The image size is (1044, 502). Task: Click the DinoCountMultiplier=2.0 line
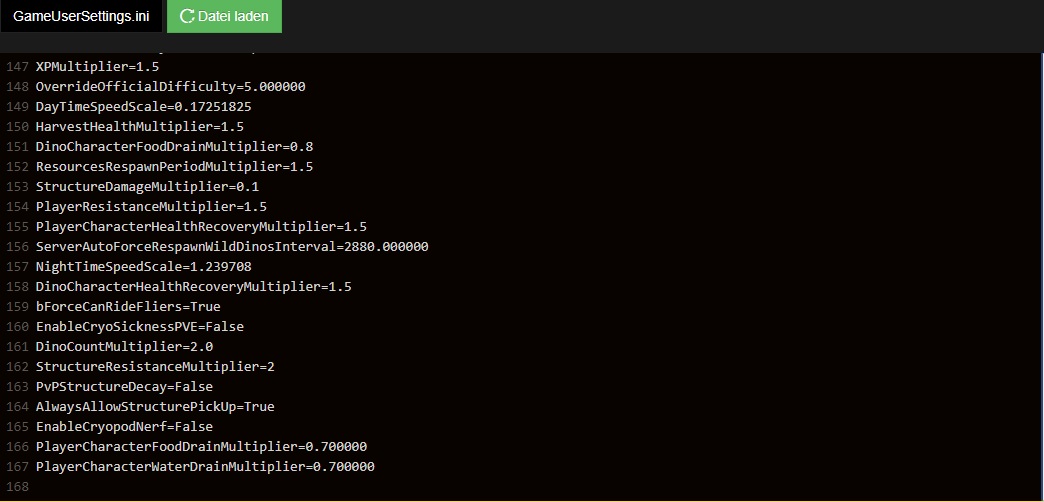(125, 346)
